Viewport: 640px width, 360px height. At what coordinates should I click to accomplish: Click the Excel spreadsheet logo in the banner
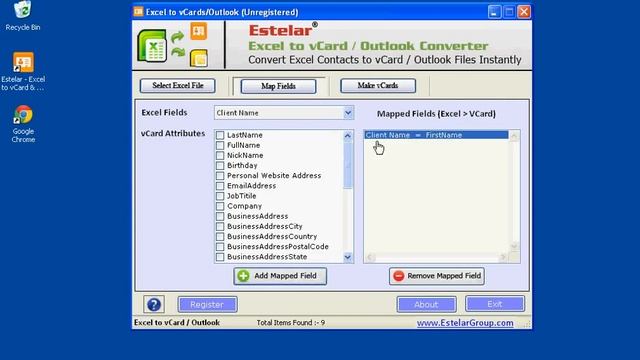(152, 46)
